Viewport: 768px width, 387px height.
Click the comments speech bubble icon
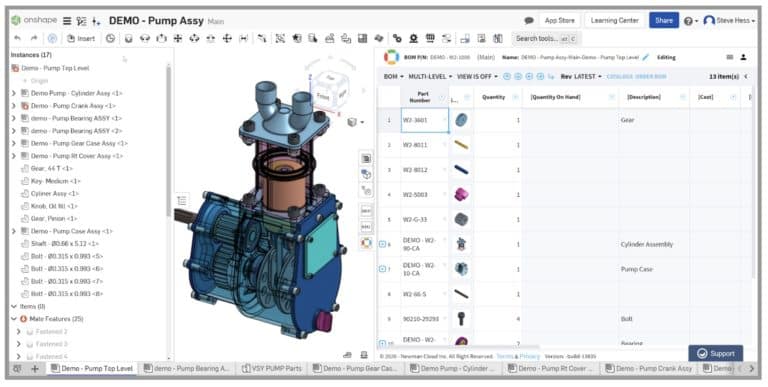click(x=528, y=21)
